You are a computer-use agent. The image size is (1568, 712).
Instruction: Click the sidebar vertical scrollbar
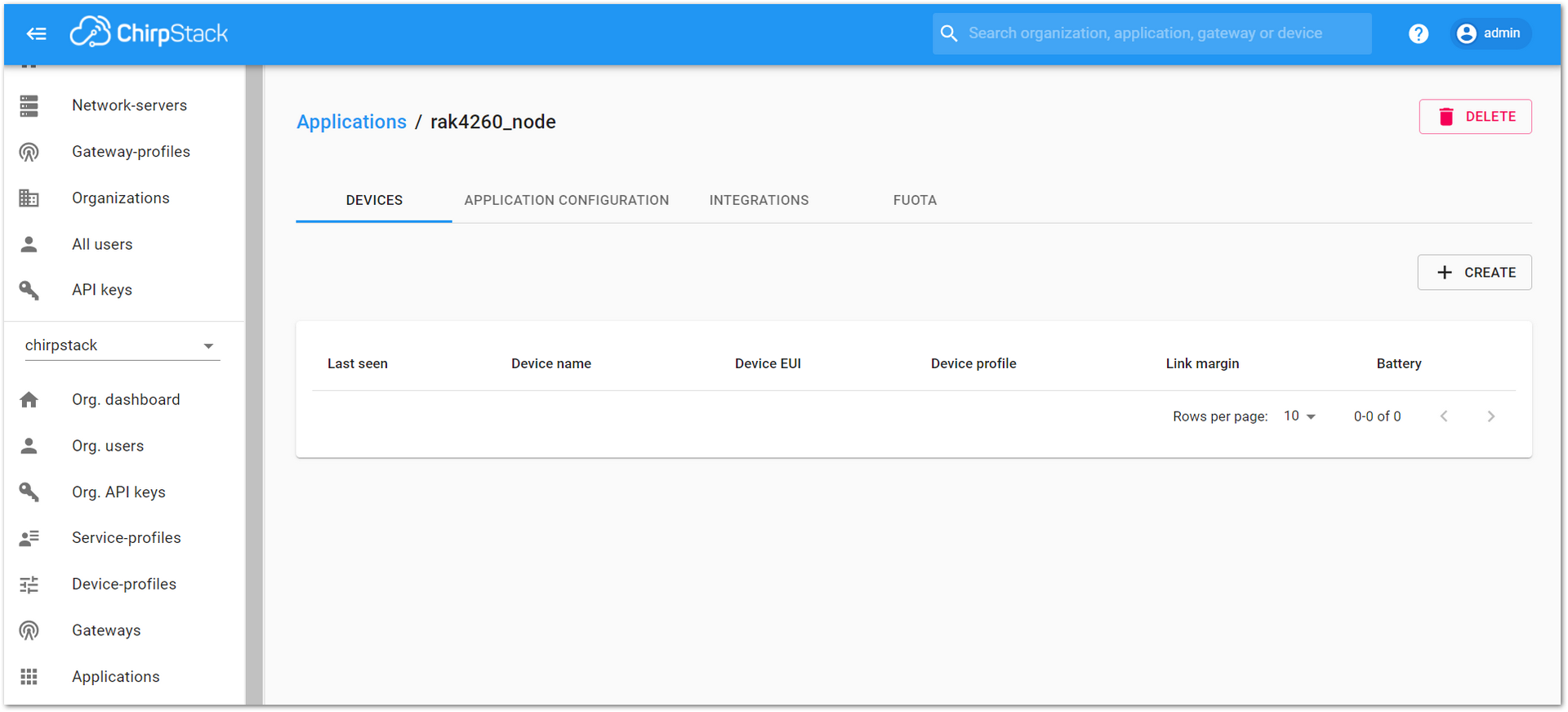(x=254, y=384)
